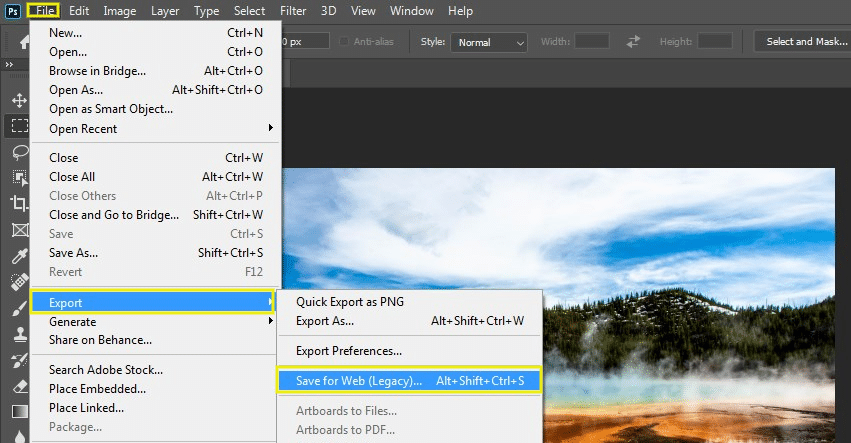Select Export As... in the submenu
The height and width of the screenshot is (443, 851).
410,321
